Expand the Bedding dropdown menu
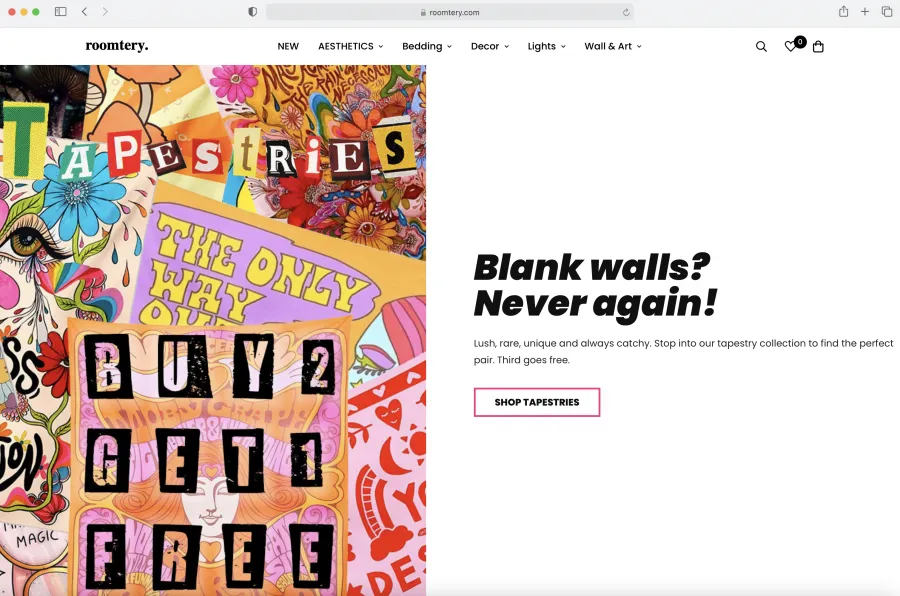The height and width of the screenshot is (596, 900). 426,47
